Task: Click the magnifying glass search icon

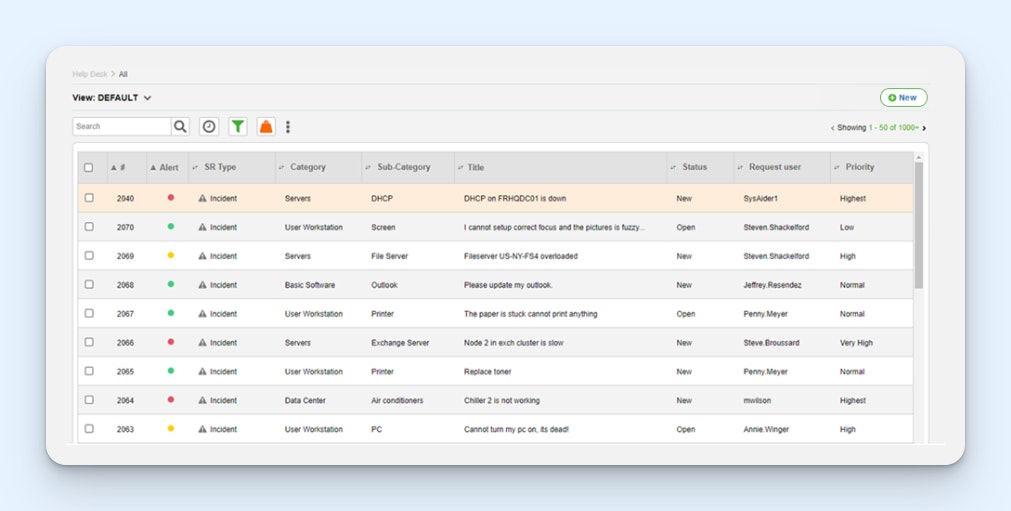Action: 180,127
